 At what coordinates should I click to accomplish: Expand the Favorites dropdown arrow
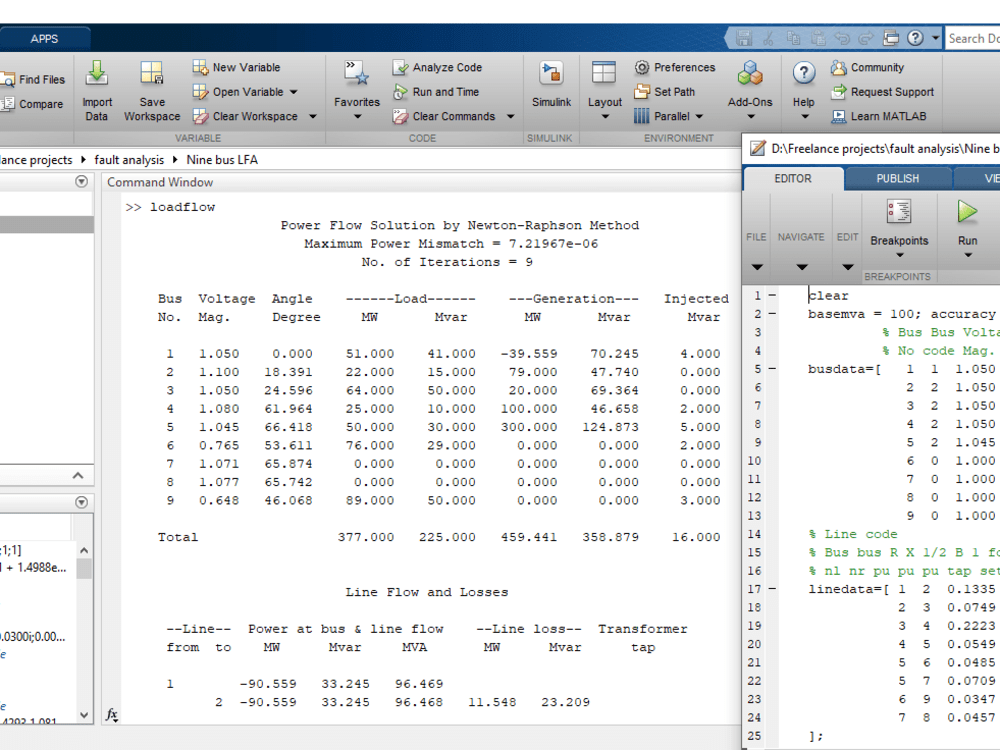click(x=357, y=117)
